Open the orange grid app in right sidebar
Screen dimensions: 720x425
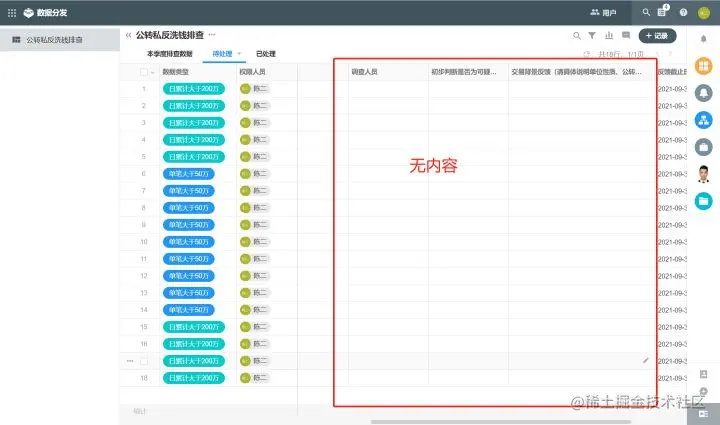click(x=703, y=67)
